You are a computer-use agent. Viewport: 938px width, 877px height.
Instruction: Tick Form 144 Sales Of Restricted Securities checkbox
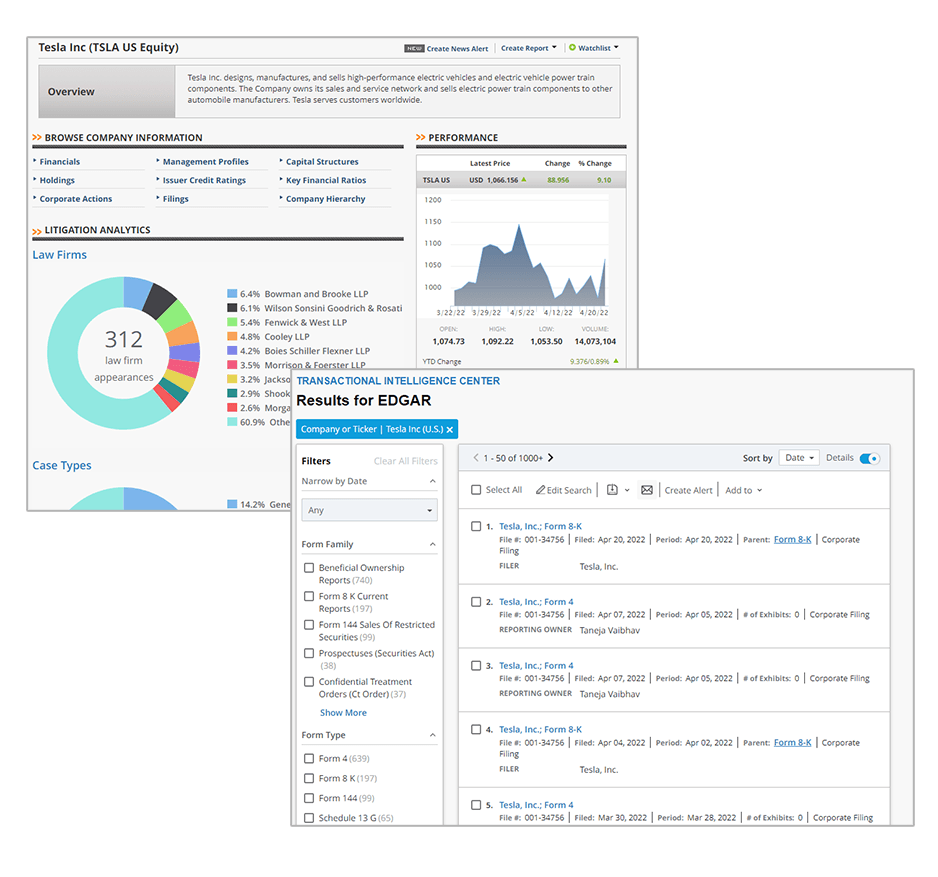[x=309, y=625]
